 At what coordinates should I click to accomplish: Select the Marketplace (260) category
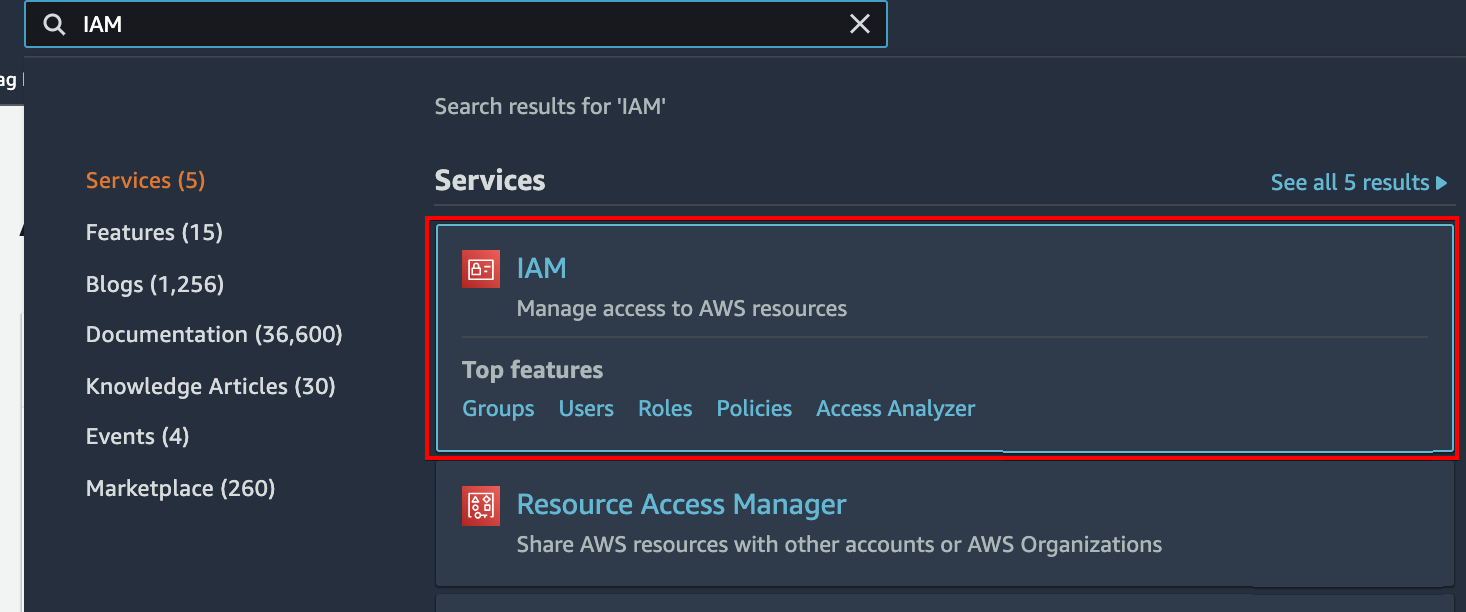(181, 489)
